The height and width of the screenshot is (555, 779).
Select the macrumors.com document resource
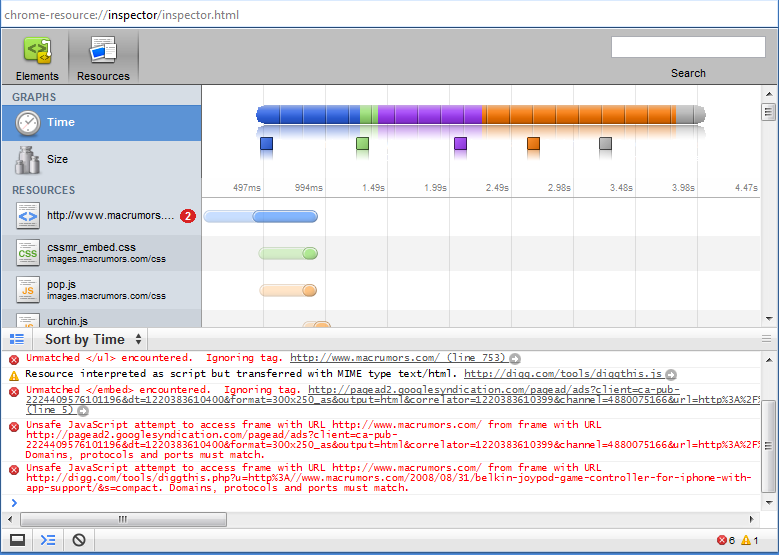tap(101, 216)
